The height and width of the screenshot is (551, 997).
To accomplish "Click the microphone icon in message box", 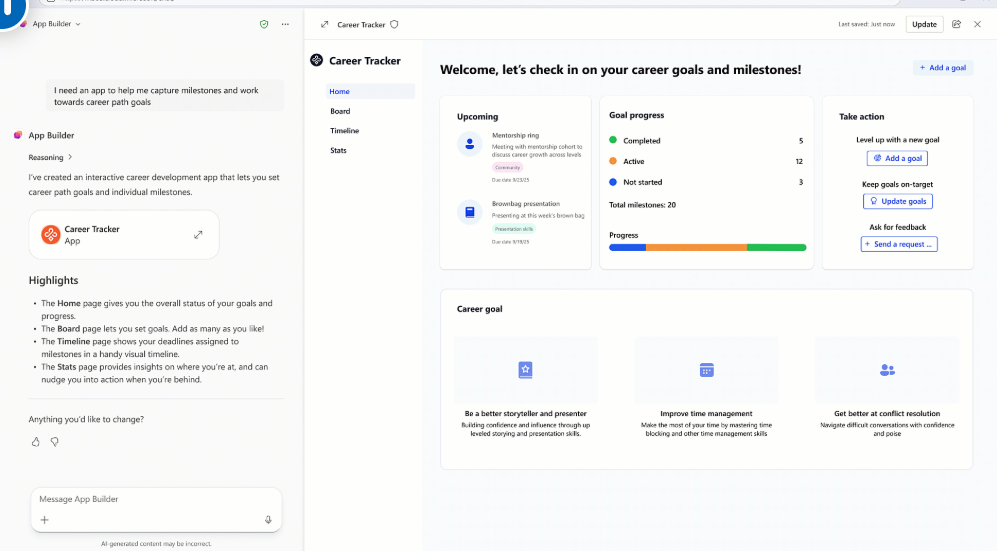I will tap(268, 520).
